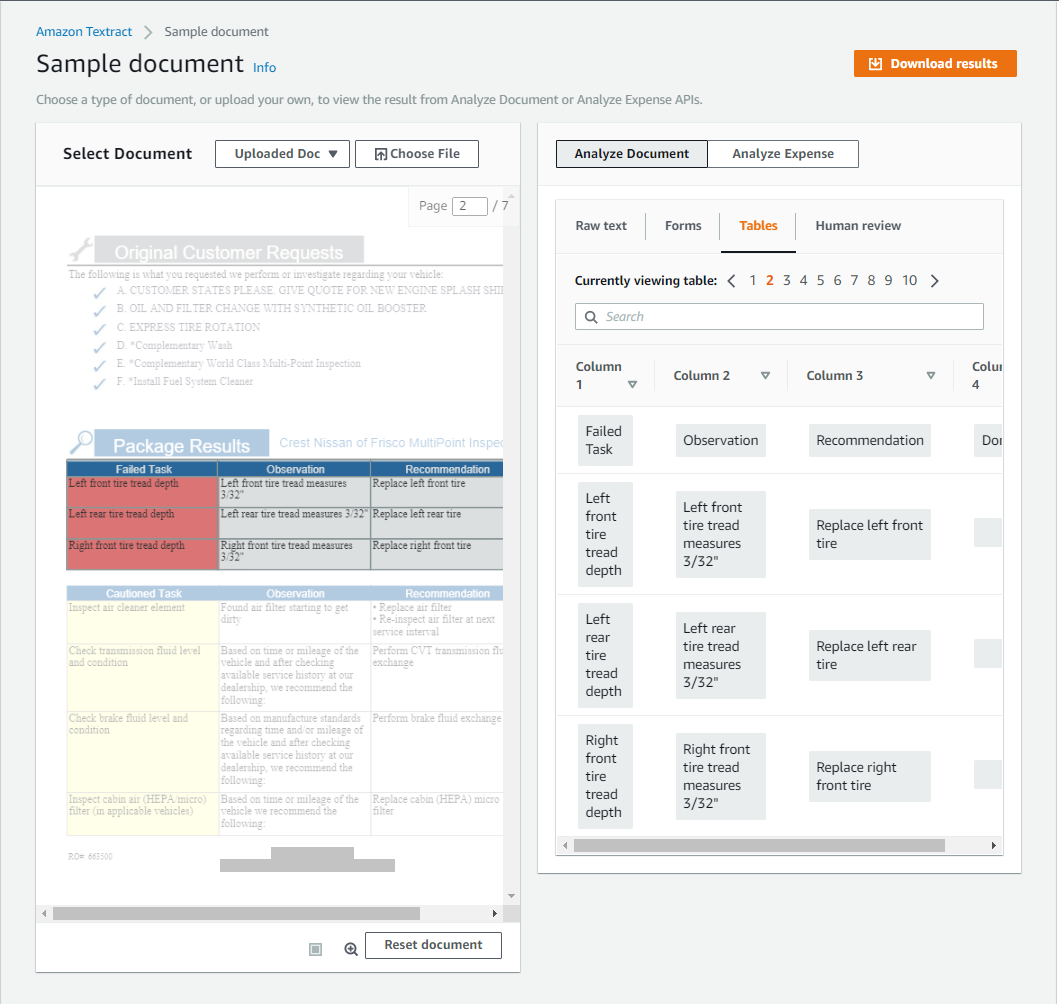Click the 'Observation' header cell in results
This screenshot has width=1059, height=1004.
721,440
